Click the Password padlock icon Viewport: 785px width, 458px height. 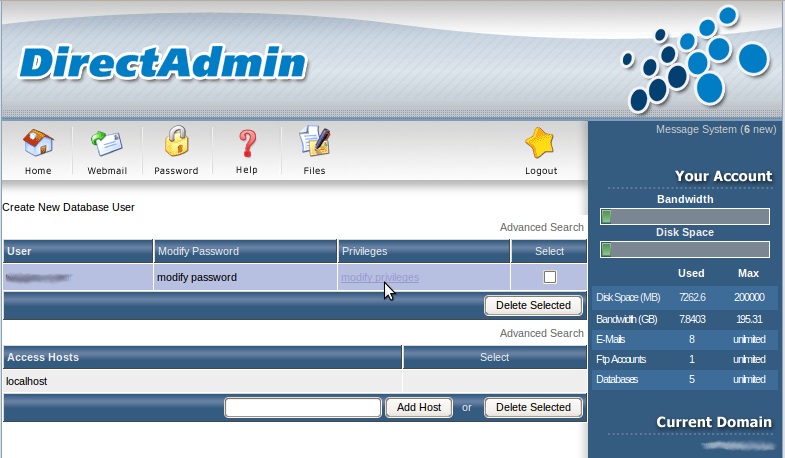coord(176,142)
